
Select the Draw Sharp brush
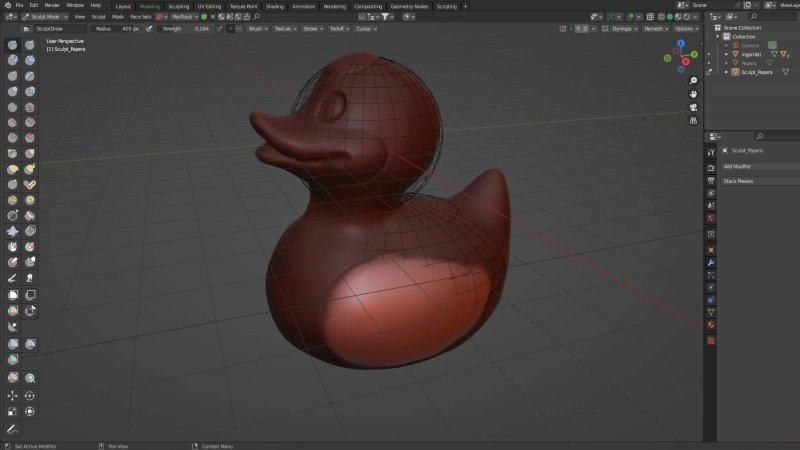coord(30,45)
